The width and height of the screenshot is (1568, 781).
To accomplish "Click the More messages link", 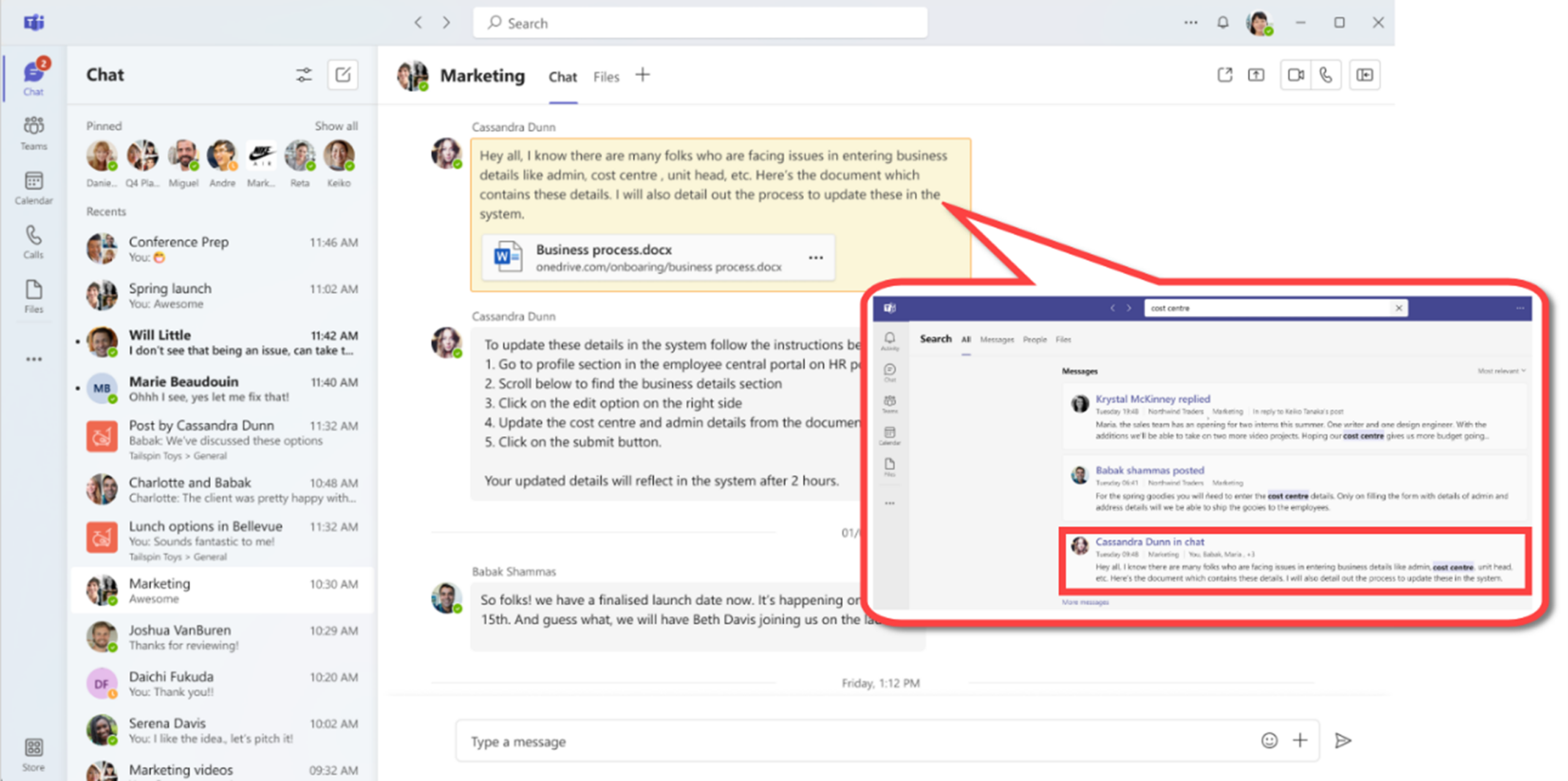I will [1085, 602].
